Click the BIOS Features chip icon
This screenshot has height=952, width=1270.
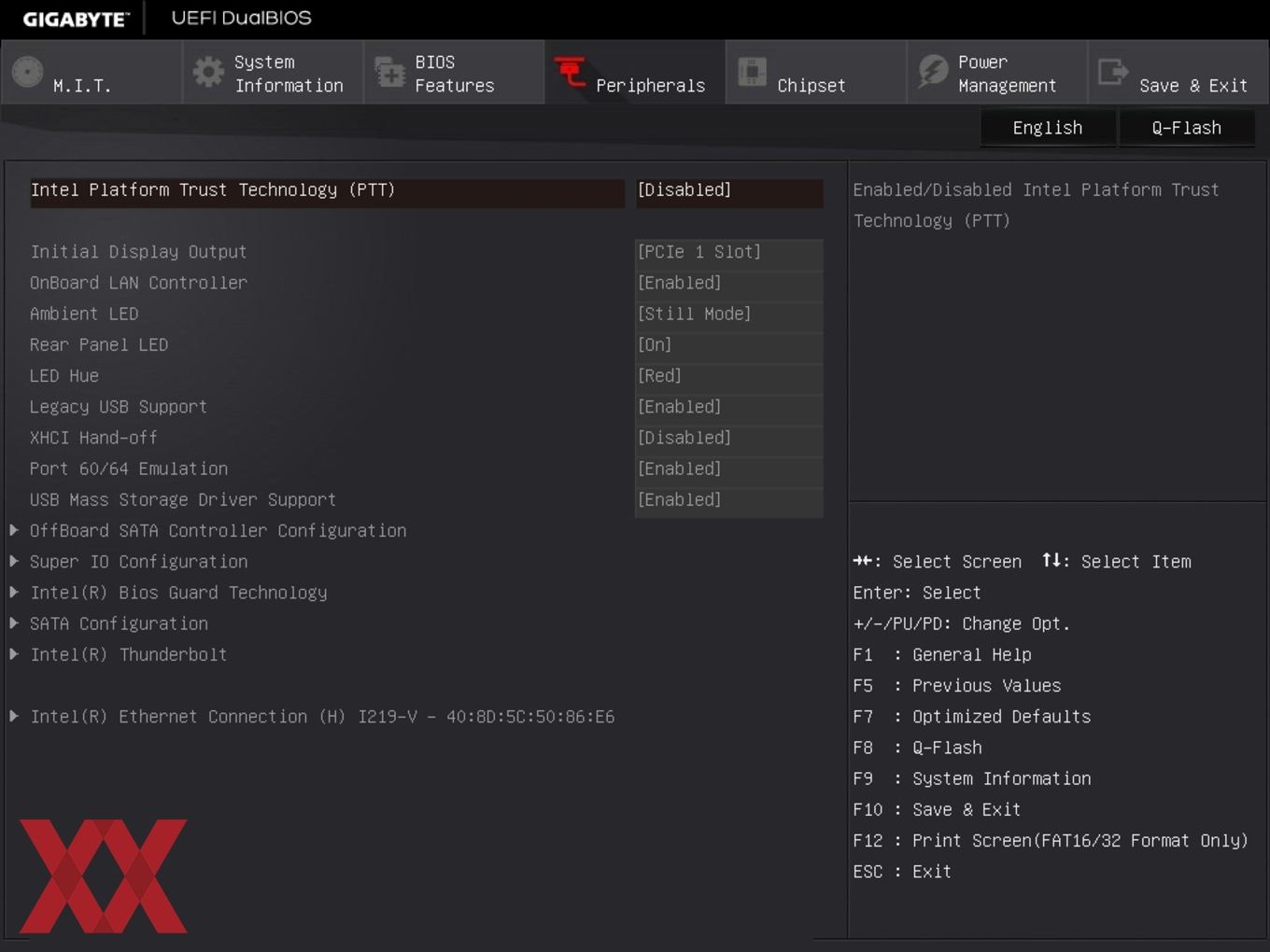389,72
